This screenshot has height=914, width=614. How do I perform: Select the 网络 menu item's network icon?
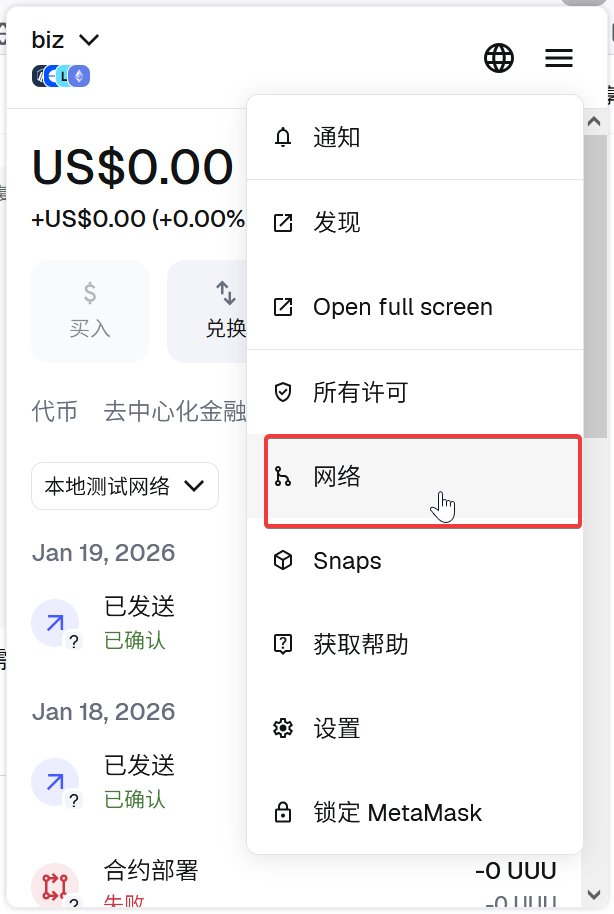tap(283, 477)
